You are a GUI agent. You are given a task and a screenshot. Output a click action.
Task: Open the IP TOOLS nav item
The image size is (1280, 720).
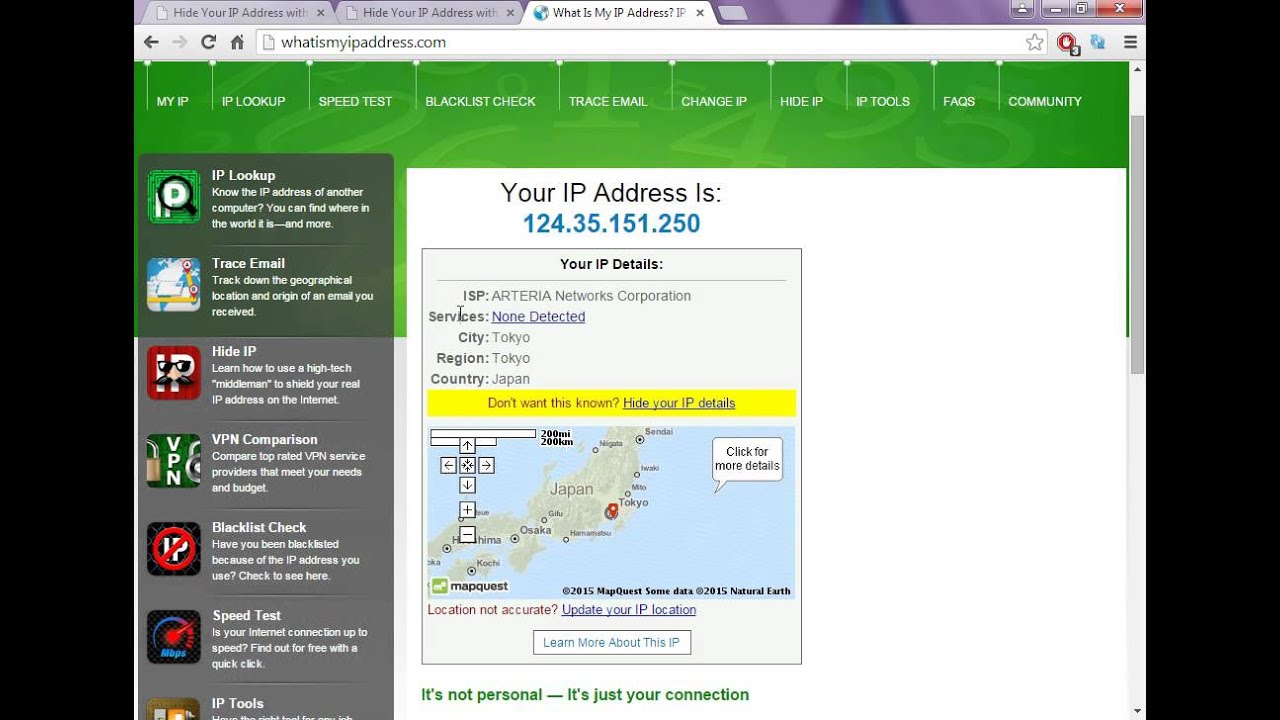coord(883,101)
